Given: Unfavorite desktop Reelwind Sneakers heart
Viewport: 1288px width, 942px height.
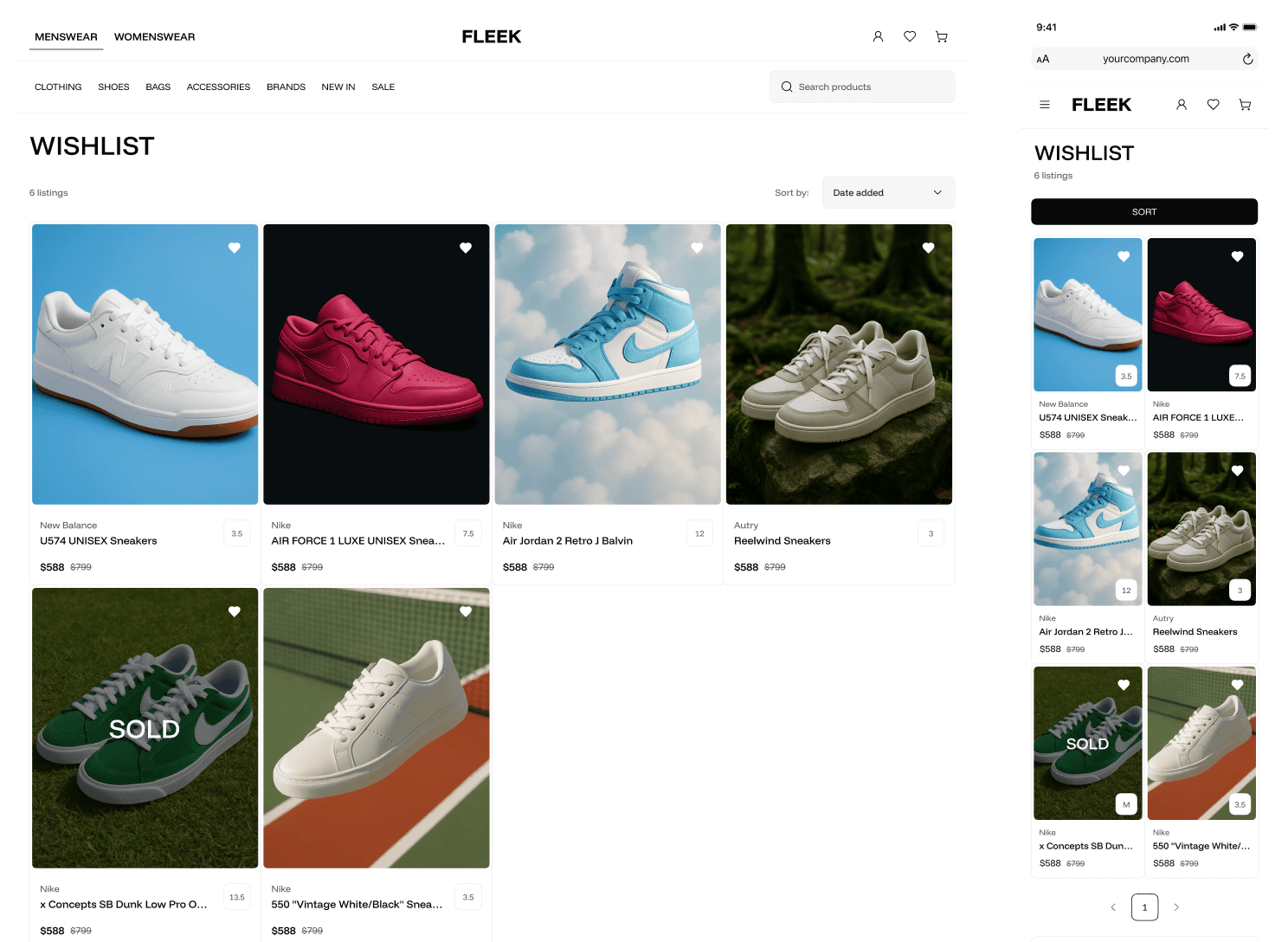Looking at the screenshot, I should (x=928, y=248).
